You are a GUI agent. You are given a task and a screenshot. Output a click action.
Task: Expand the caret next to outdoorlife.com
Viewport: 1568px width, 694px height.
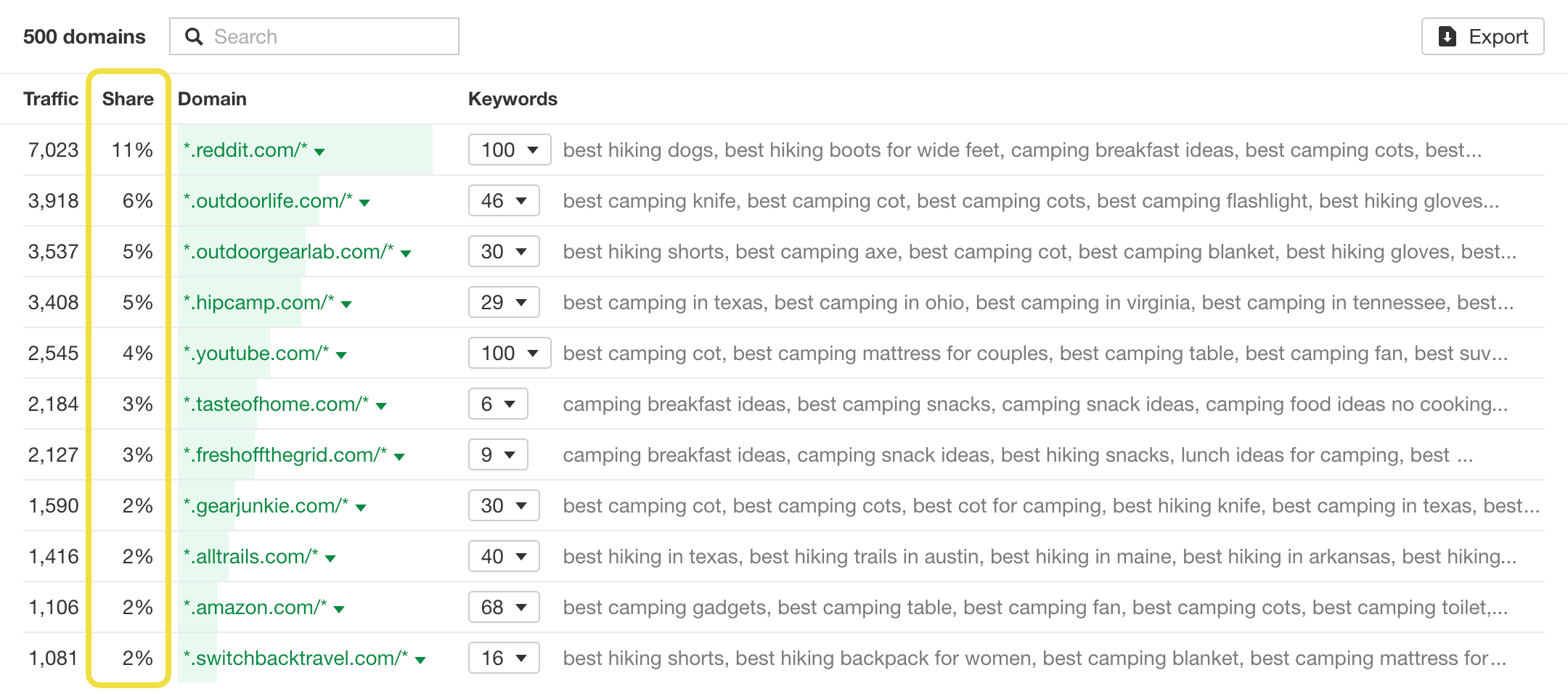(x=364, y=203)
